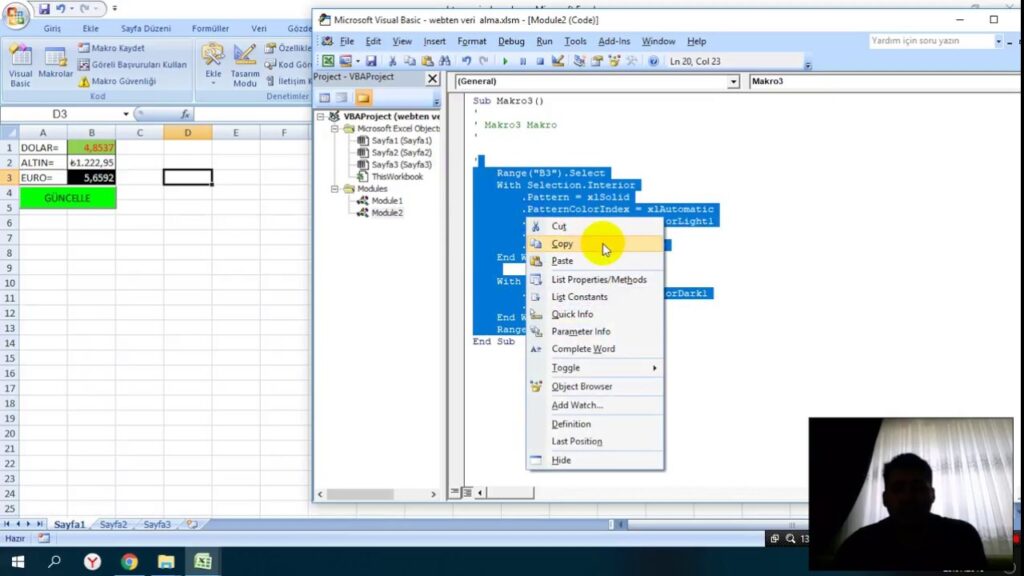This screenshot has width=1024, height=576.
Task: Open Visual Basic from the Excel ribbon
Action: 20,67
